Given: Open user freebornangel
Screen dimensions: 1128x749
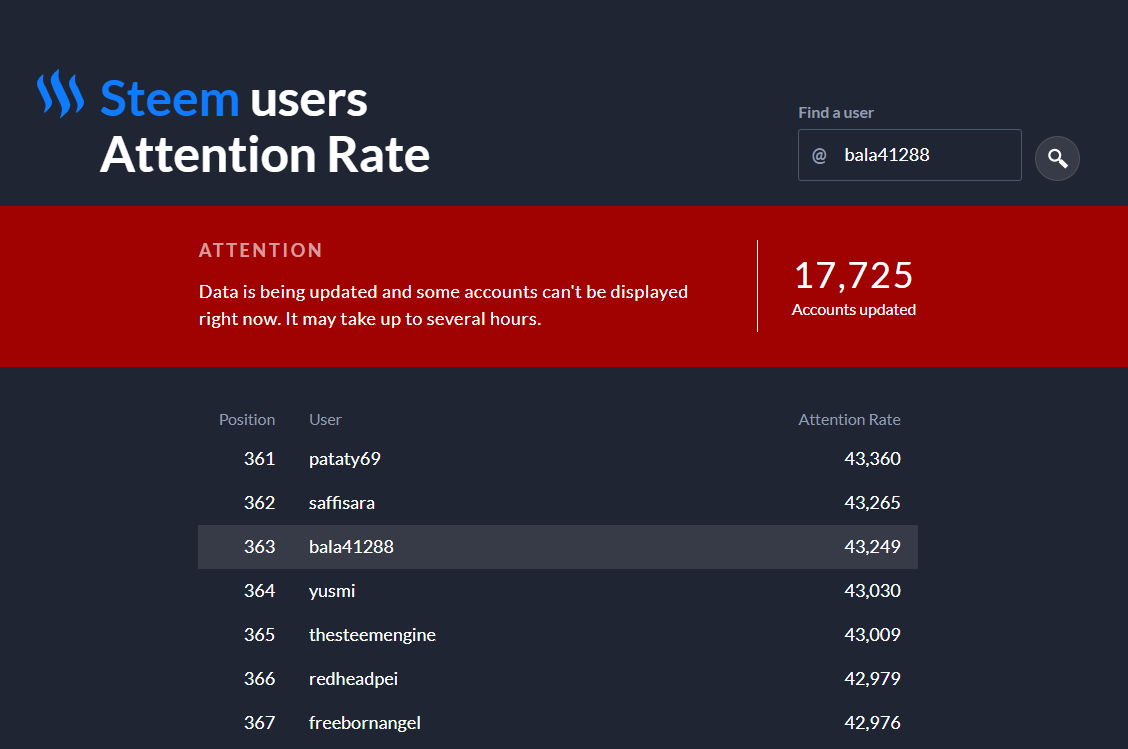Looking at the screenshot, I should 365,722.
